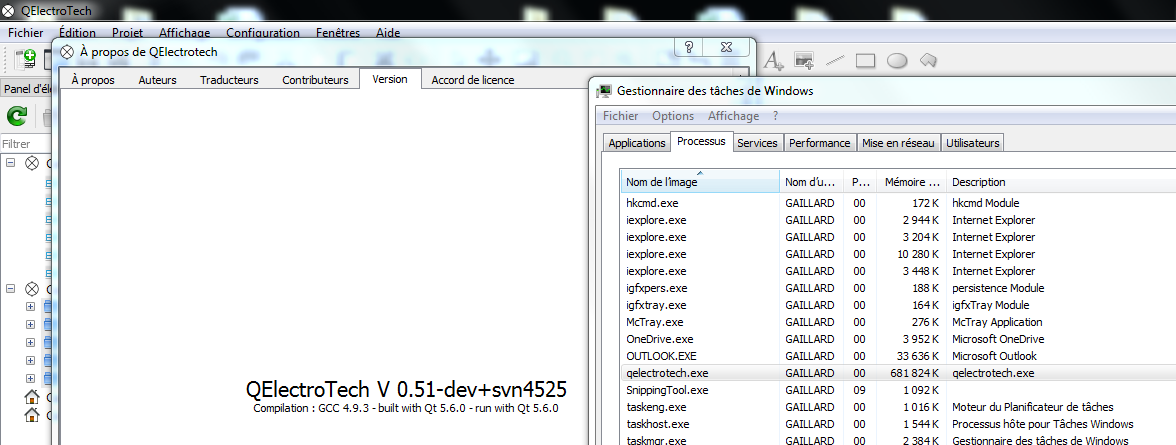Image resolution: width=1176 pixels, height=445 pixels.
Task: Collapse the second root tree node
Action: coord(11,289)
